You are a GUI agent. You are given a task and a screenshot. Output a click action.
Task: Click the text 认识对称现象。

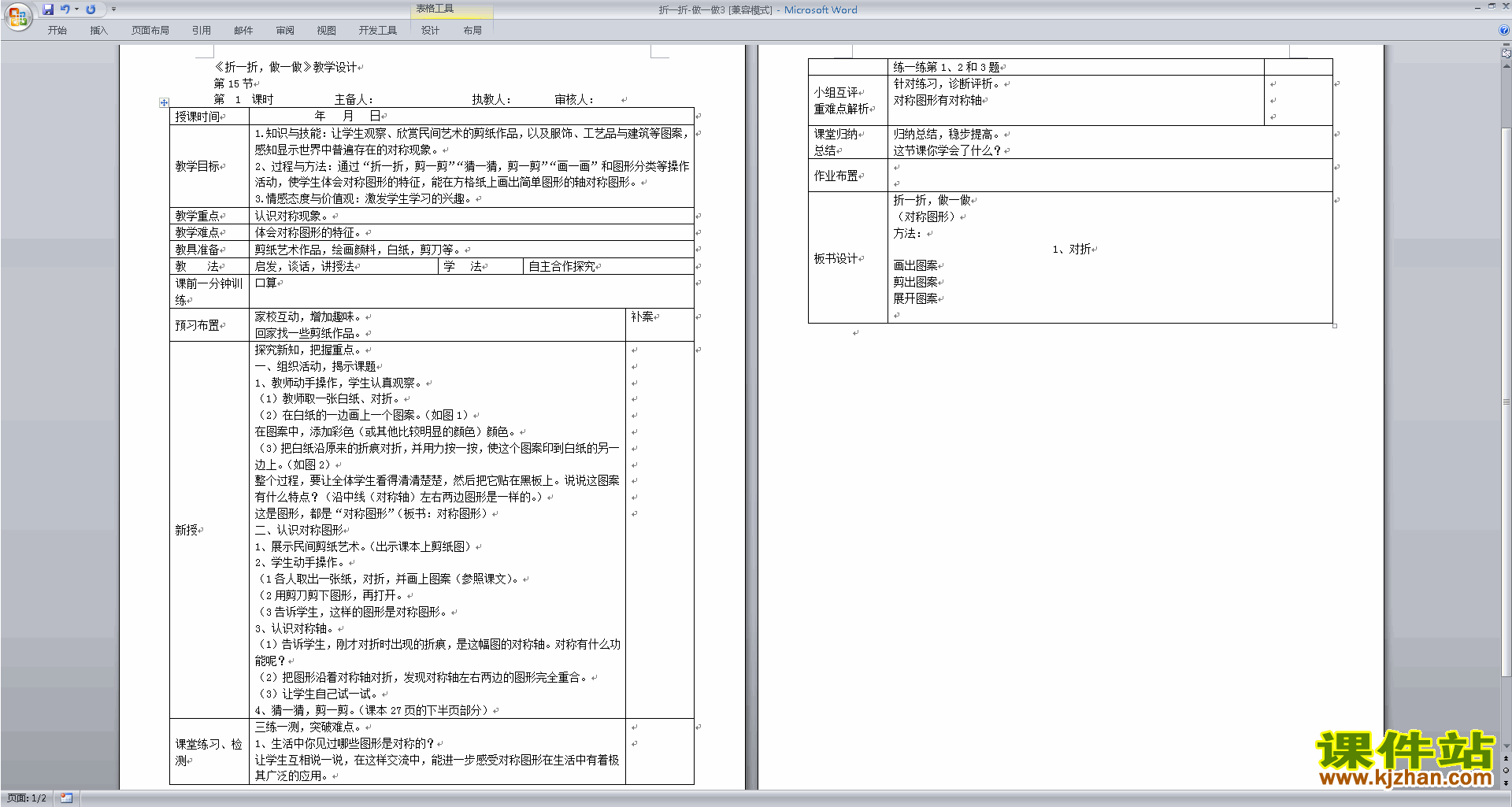pos(293,216)
